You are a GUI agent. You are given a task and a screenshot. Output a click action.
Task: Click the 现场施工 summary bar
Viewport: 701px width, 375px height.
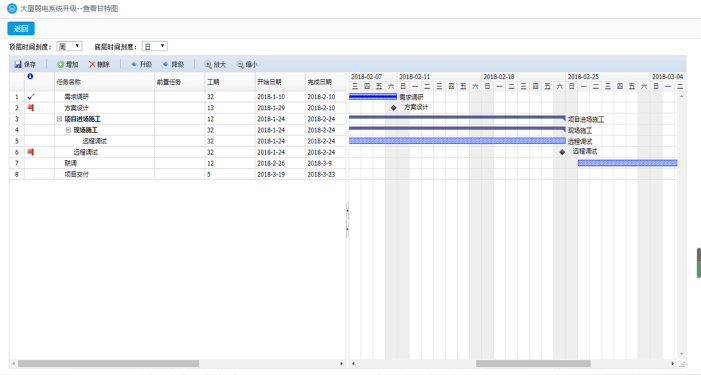click(x=457, y=129)
